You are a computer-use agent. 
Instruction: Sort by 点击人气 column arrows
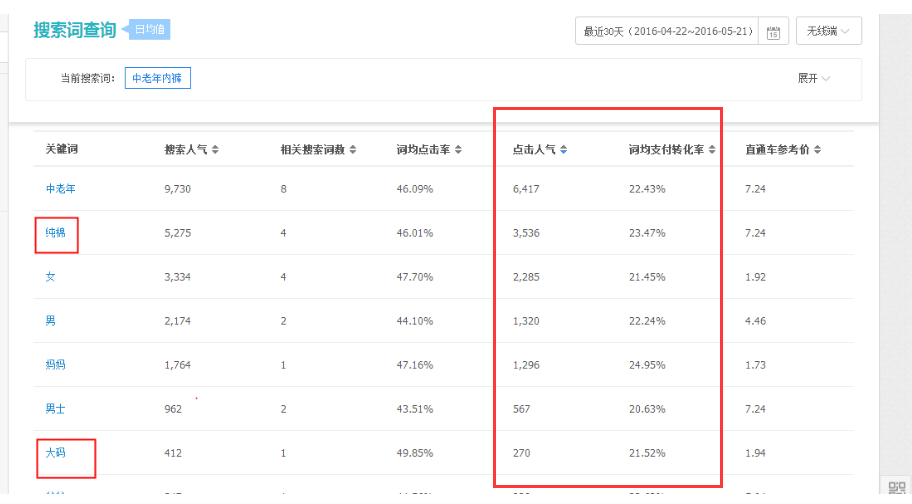coord(564,149)
